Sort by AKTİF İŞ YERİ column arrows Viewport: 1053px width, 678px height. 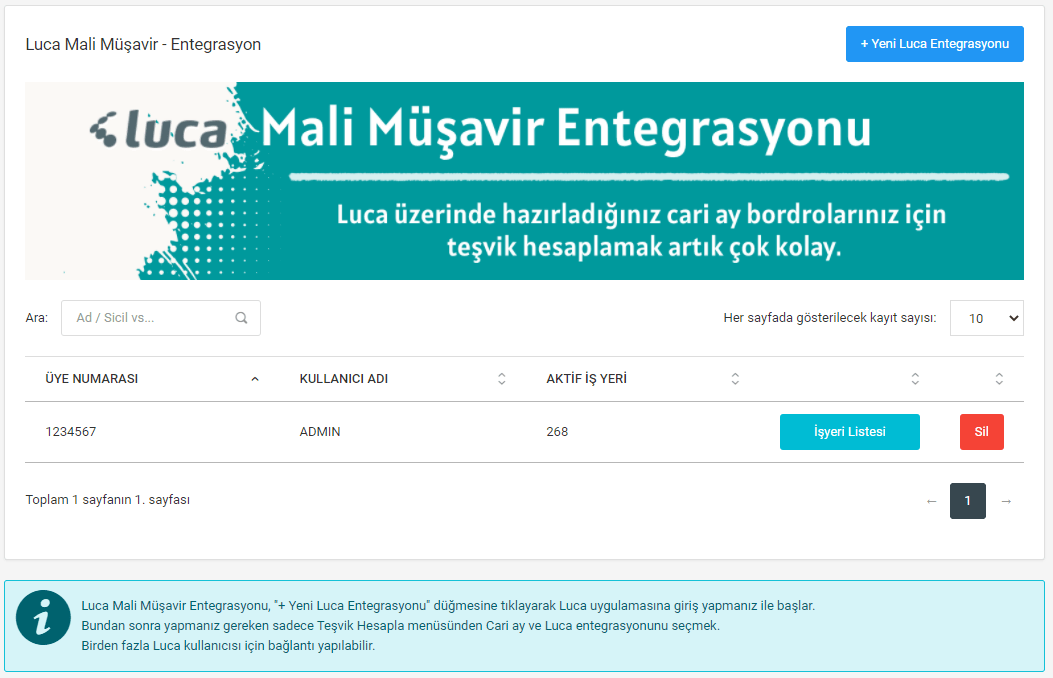[735, 379]
